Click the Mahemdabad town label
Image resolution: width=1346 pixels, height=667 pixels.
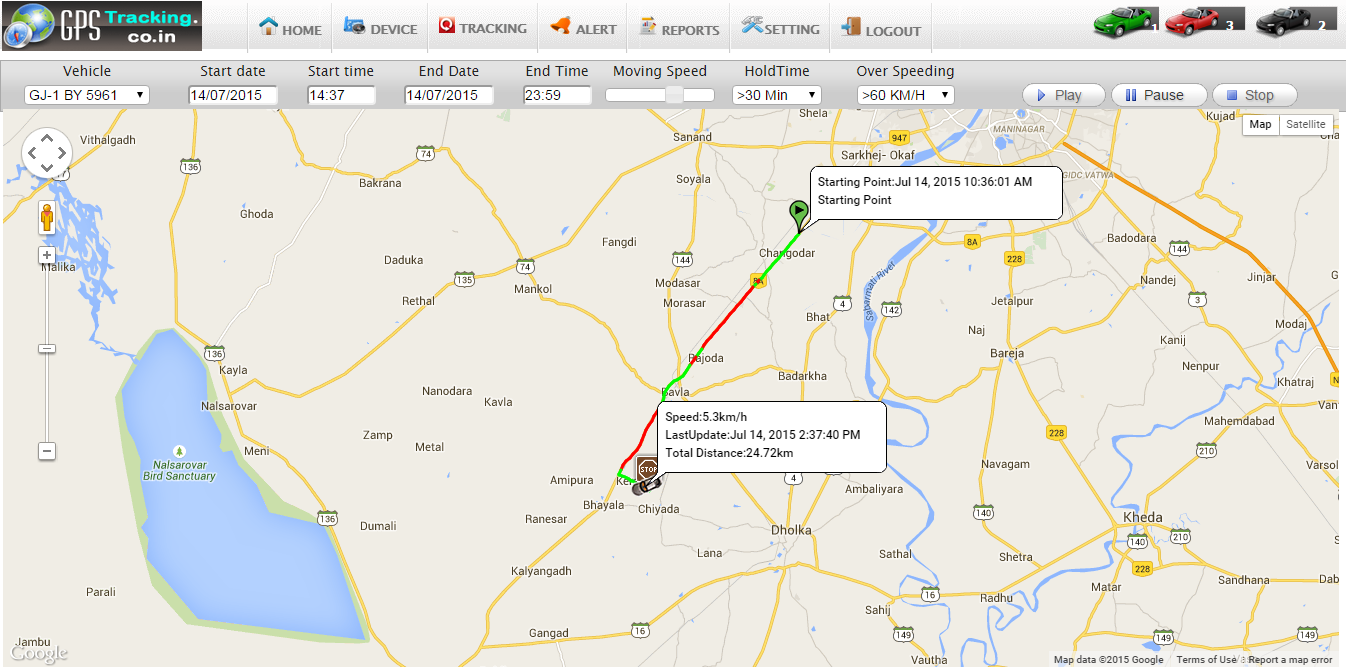[x=1240, y=421]
